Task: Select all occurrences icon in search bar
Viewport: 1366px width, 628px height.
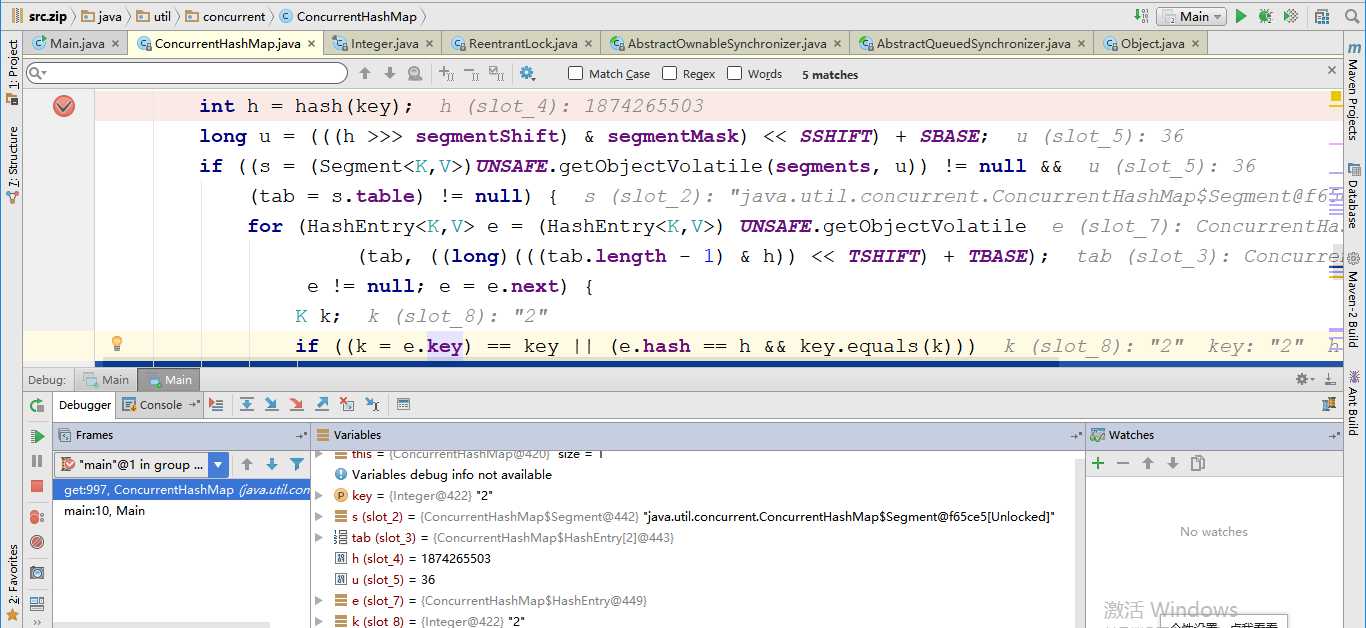Action: point(497,73)
